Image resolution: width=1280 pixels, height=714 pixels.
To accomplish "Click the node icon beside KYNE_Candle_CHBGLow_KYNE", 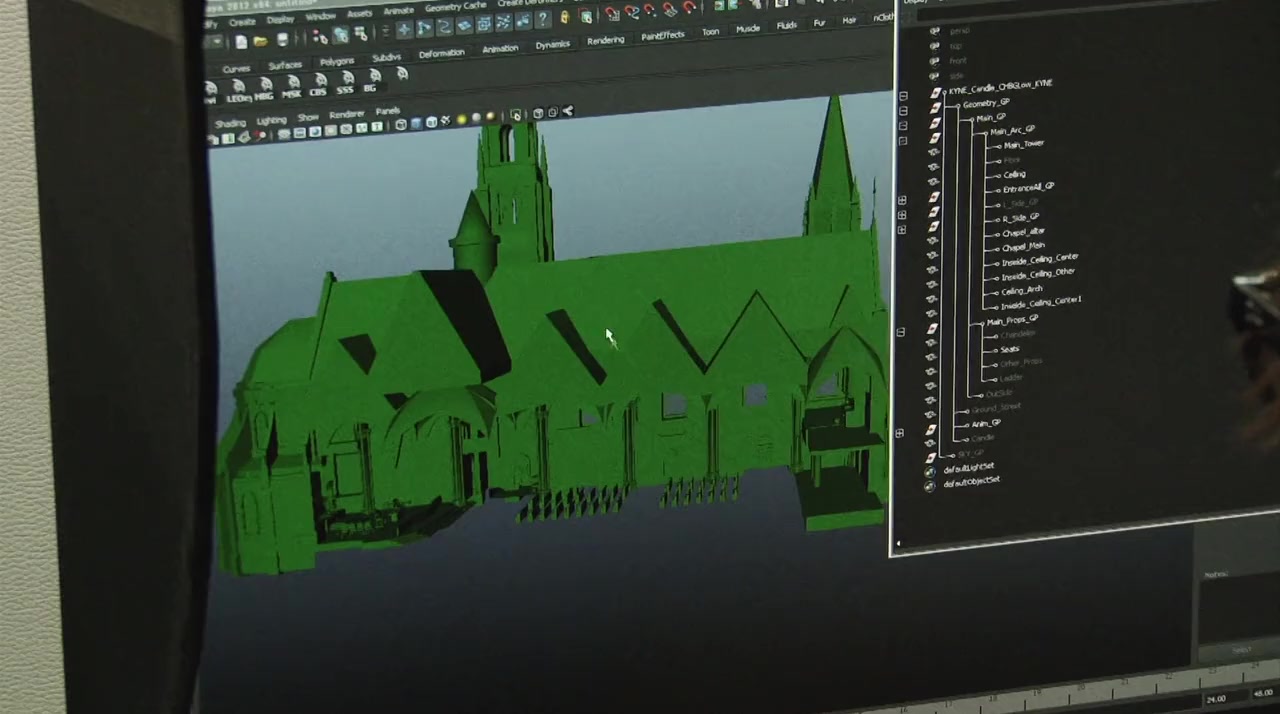I will [x=936, y=93].
